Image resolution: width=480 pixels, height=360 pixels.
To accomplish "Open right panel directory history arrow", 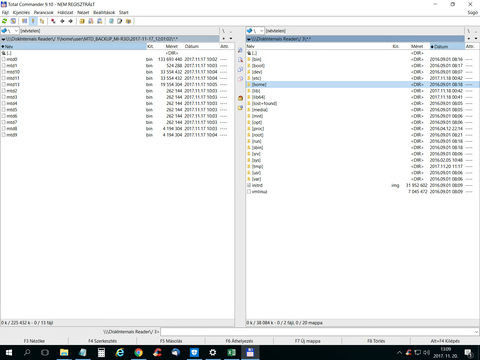I will [476, 39].
